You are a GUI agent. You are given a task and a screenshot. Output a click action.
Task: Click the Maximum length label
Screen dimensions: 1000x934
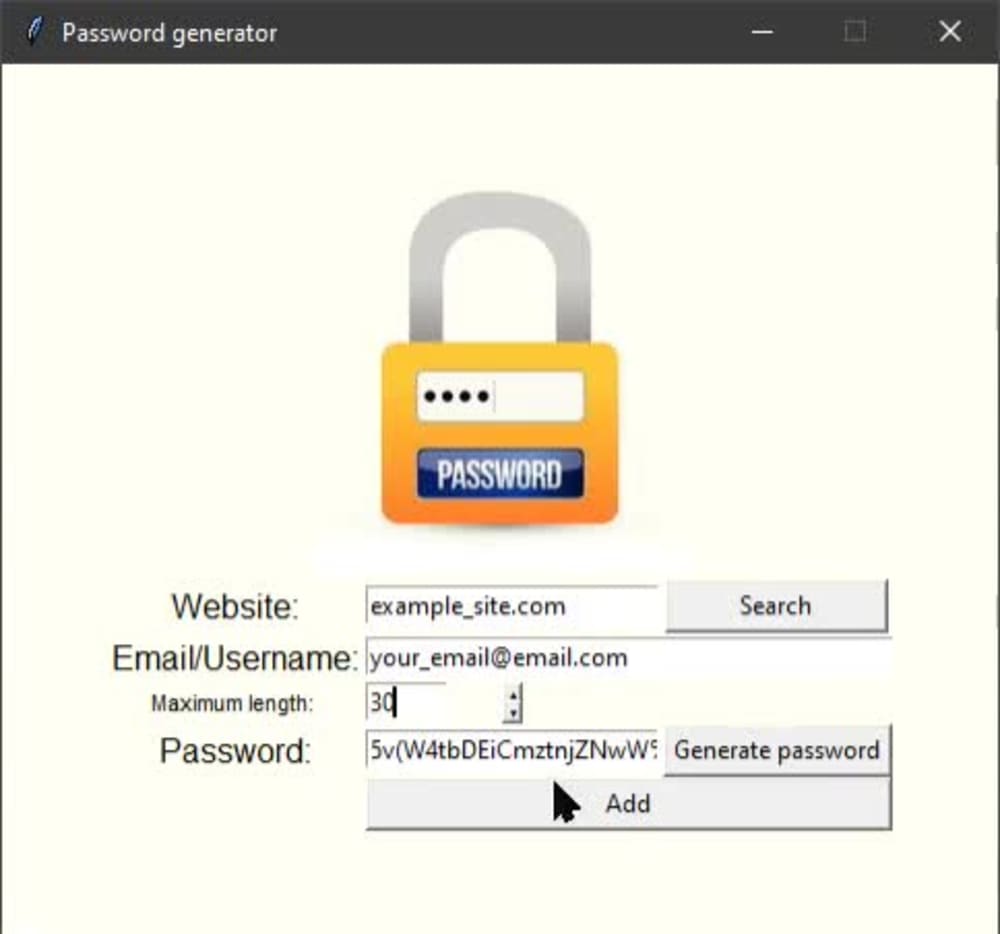(230, 703)
